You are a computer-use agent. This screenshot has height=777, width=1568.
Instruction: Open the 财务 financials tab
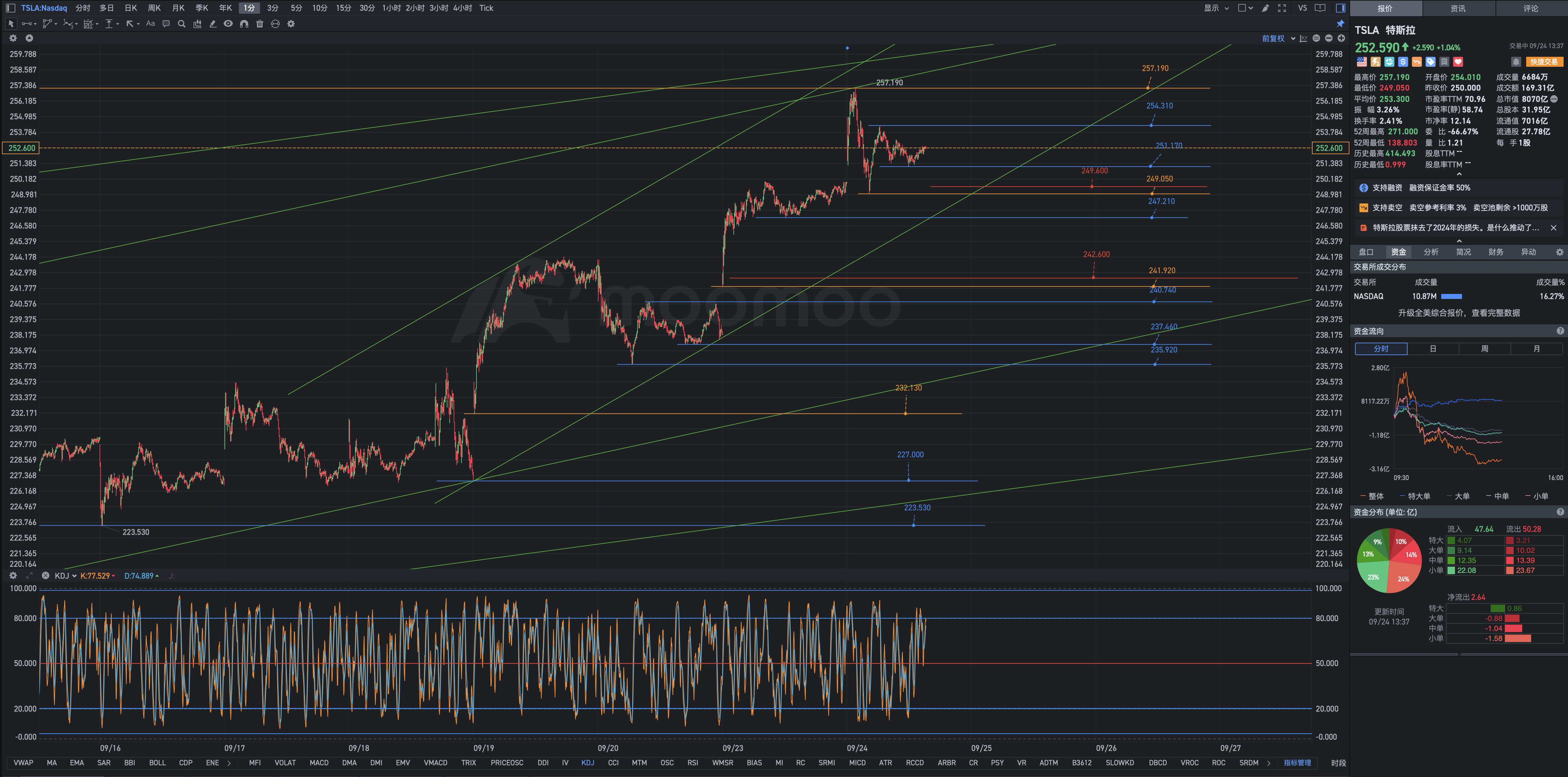pos(1496,252)
